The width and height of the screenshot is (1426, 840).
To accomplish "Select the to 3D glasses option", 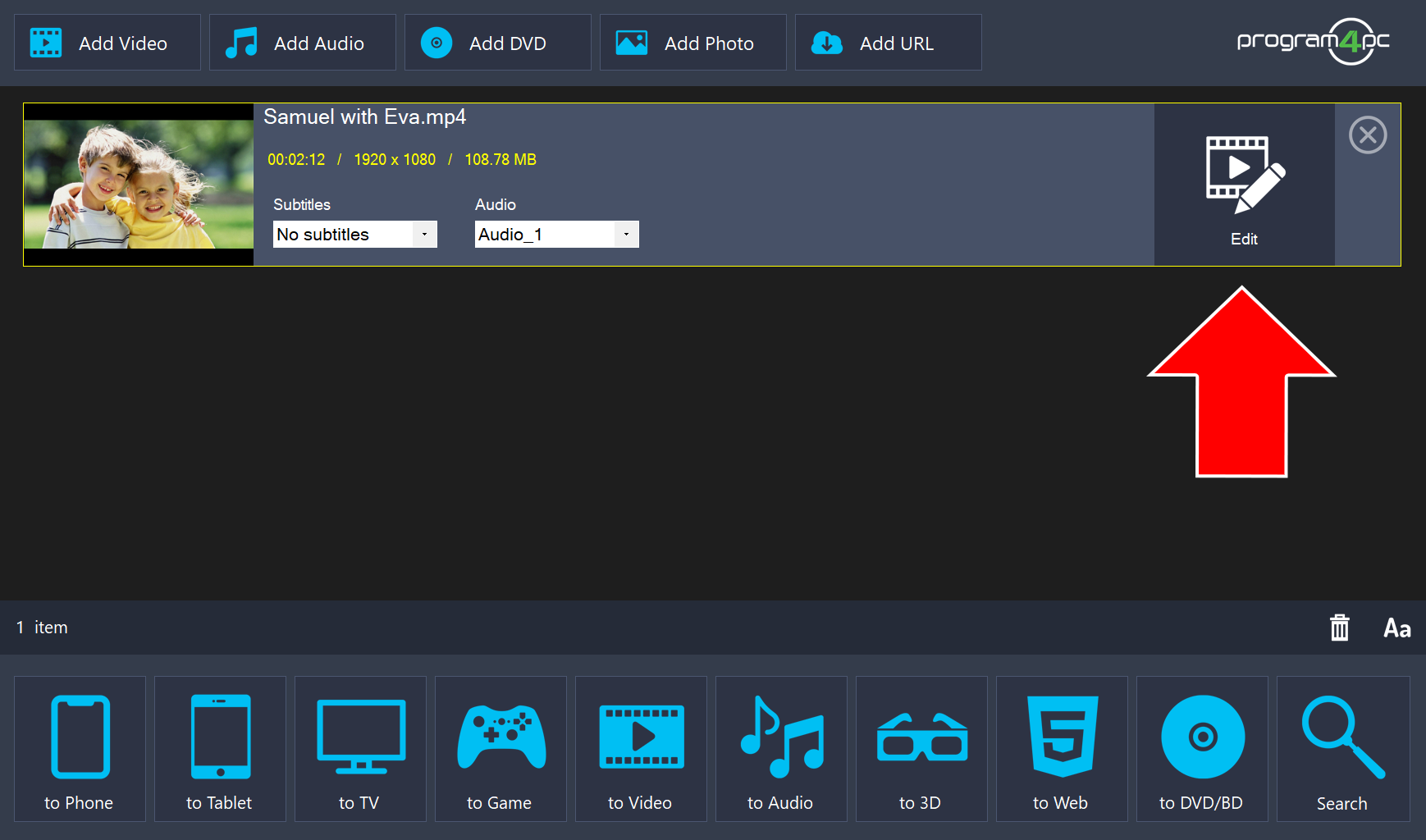I will point(921,749).
